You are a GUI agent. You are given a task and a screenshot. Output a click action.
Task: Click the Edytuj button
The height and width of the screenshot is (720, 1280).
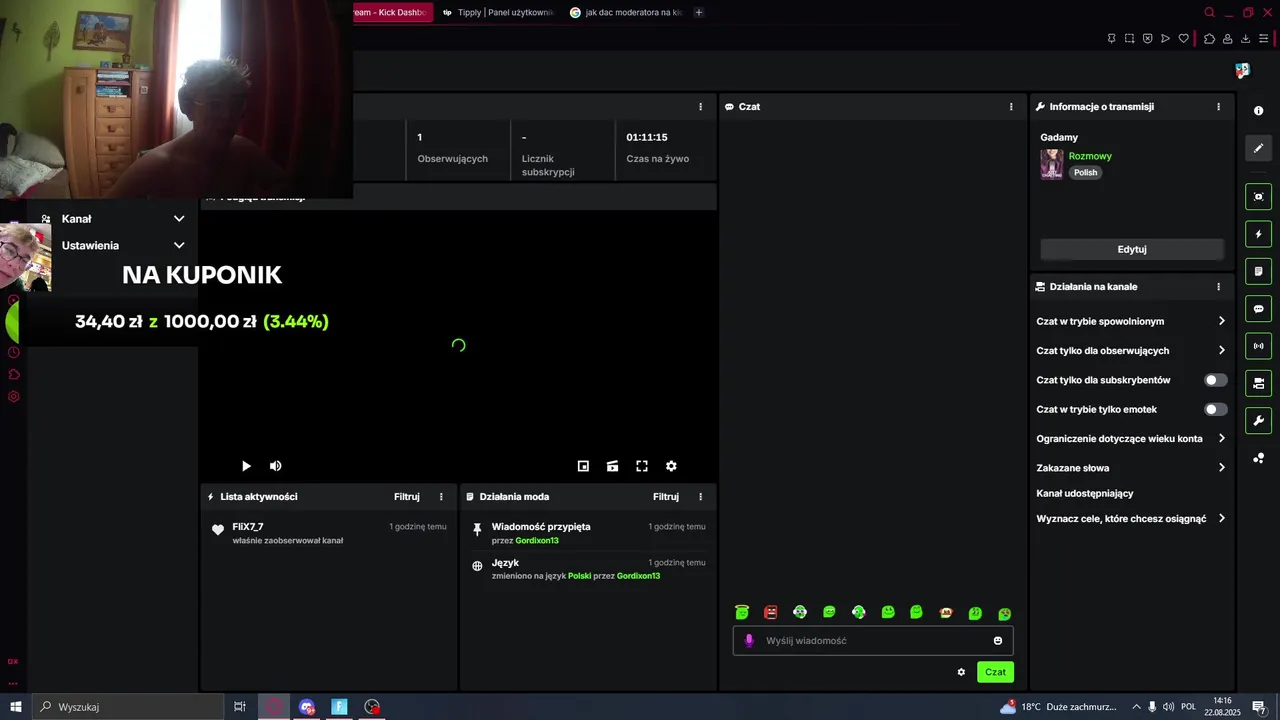point(1132,249)
